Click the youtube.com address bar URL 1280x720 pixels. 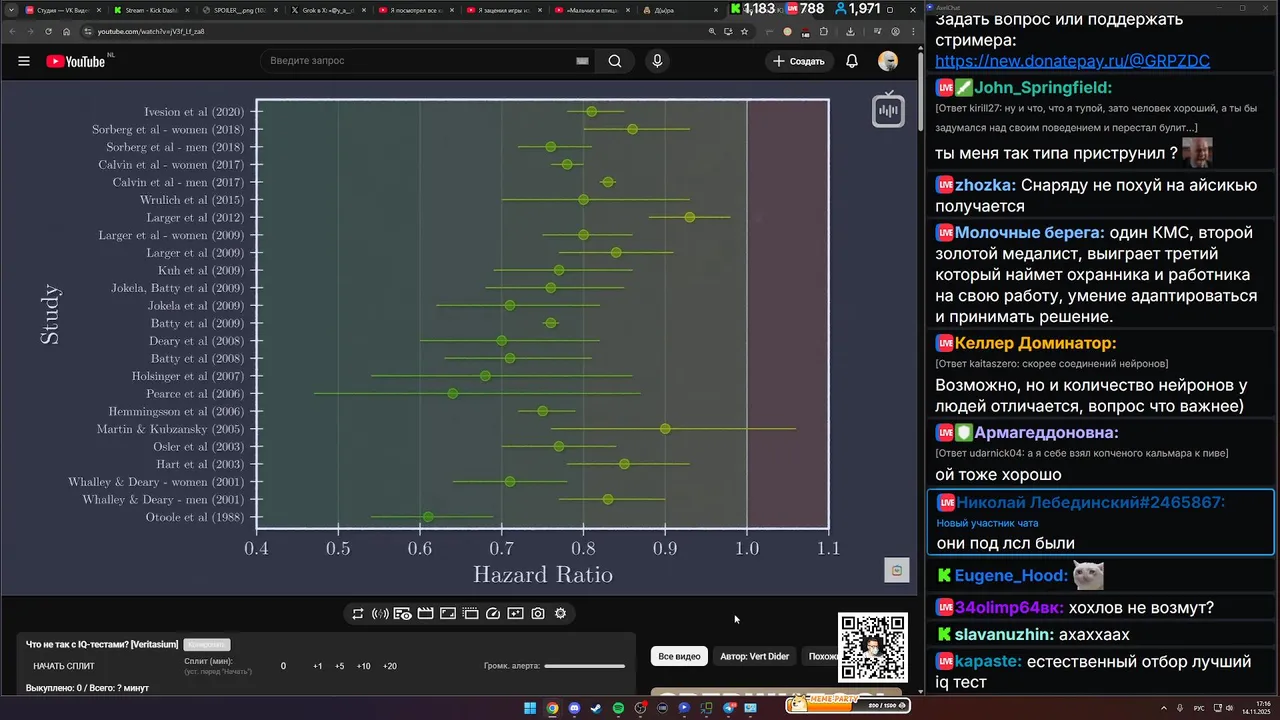click(x=152, y=31)
